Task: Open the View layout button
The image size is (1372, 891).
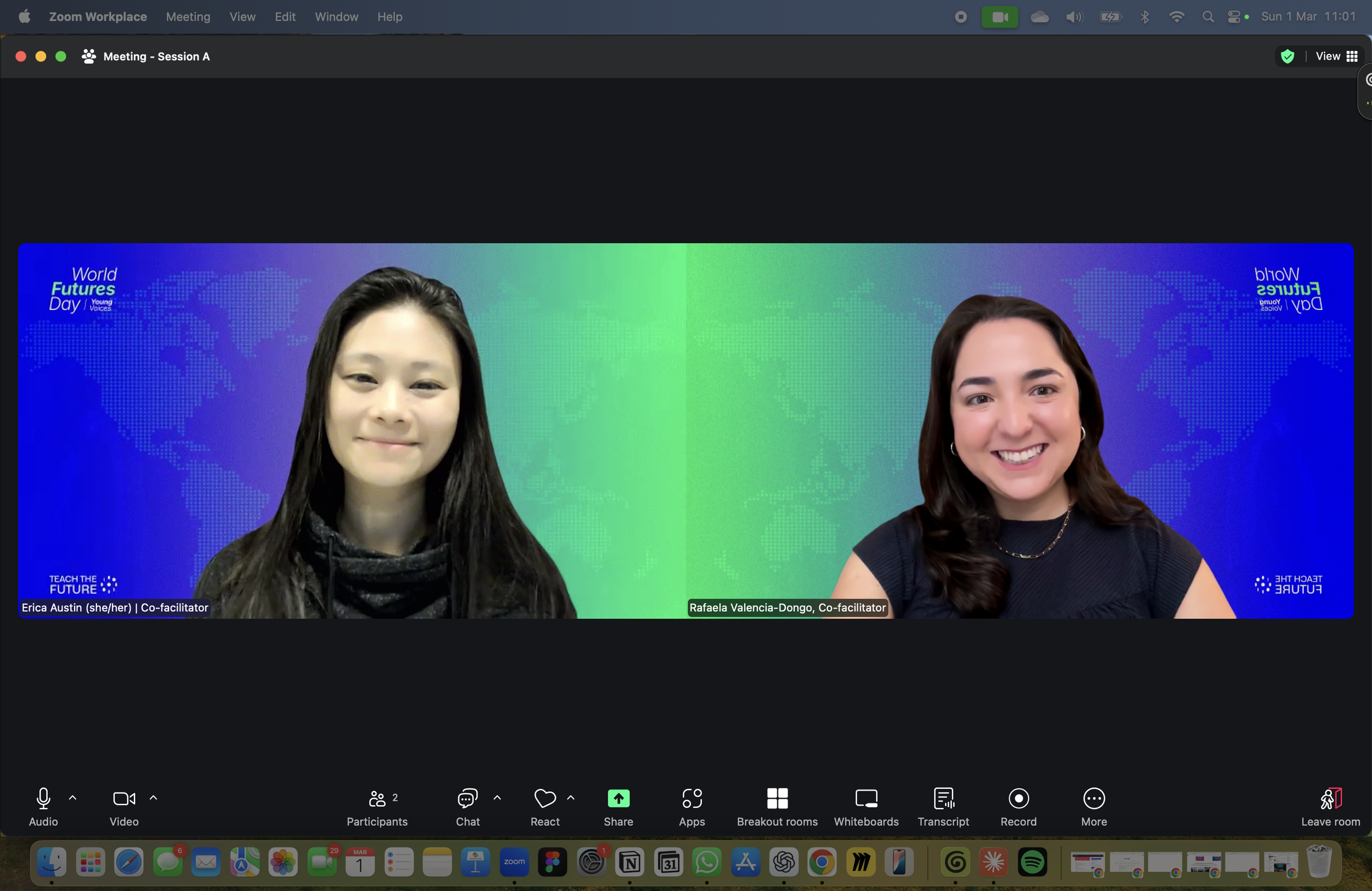Action: 1336,57
